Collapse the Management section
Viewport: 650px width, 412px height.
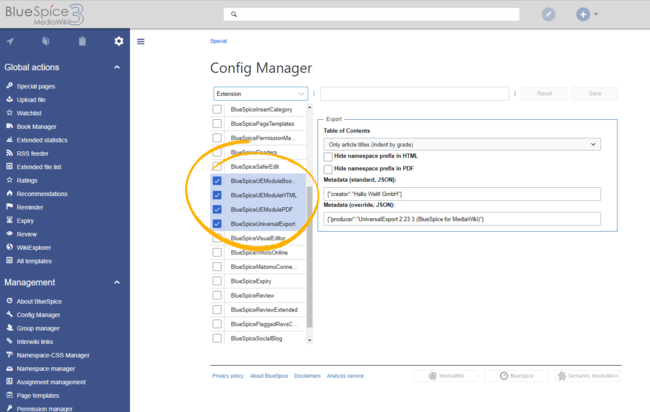pyautogui.click(x=117, y=282)
